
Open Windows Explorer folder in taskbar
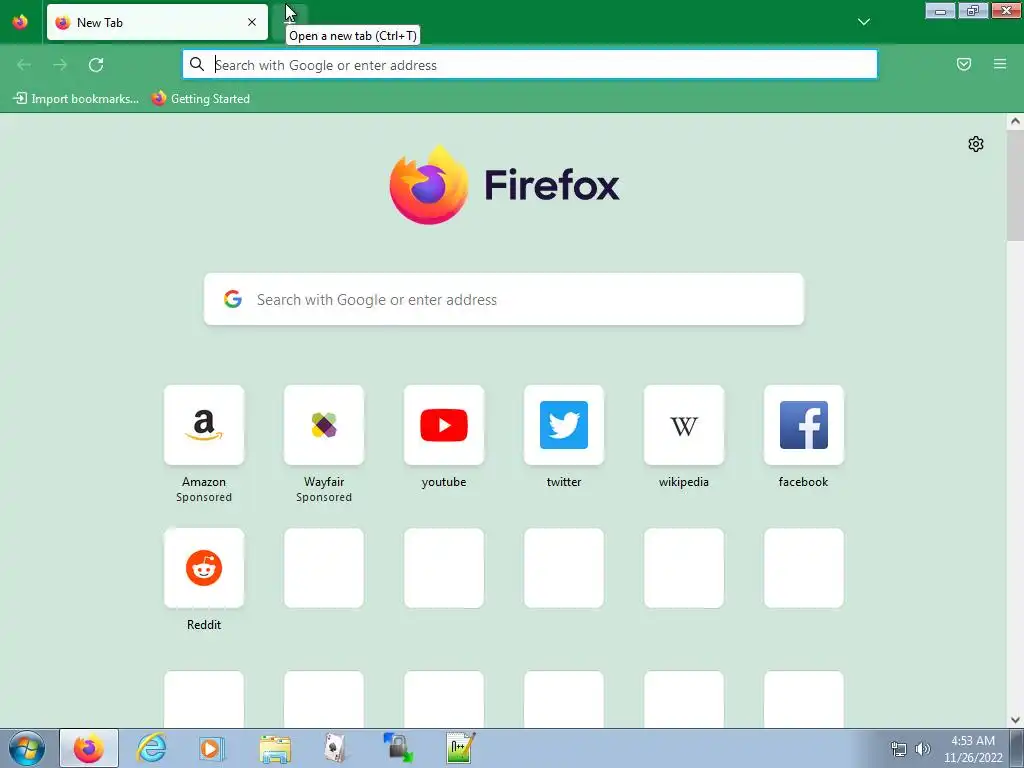coord(275,748)
